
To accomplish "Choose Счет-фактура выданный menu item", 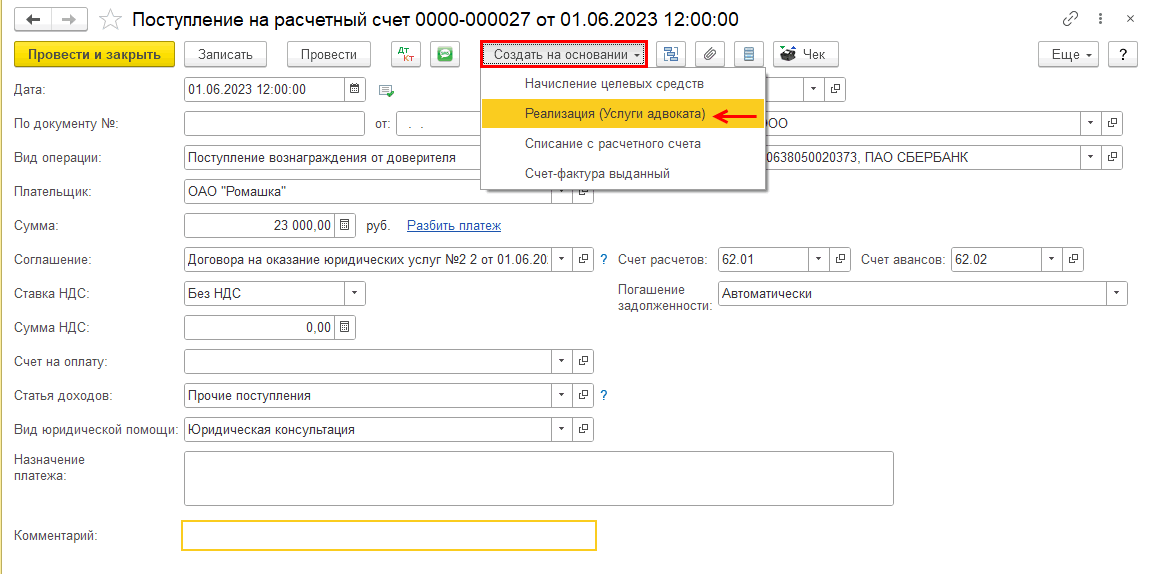I will tap(597, 173).
